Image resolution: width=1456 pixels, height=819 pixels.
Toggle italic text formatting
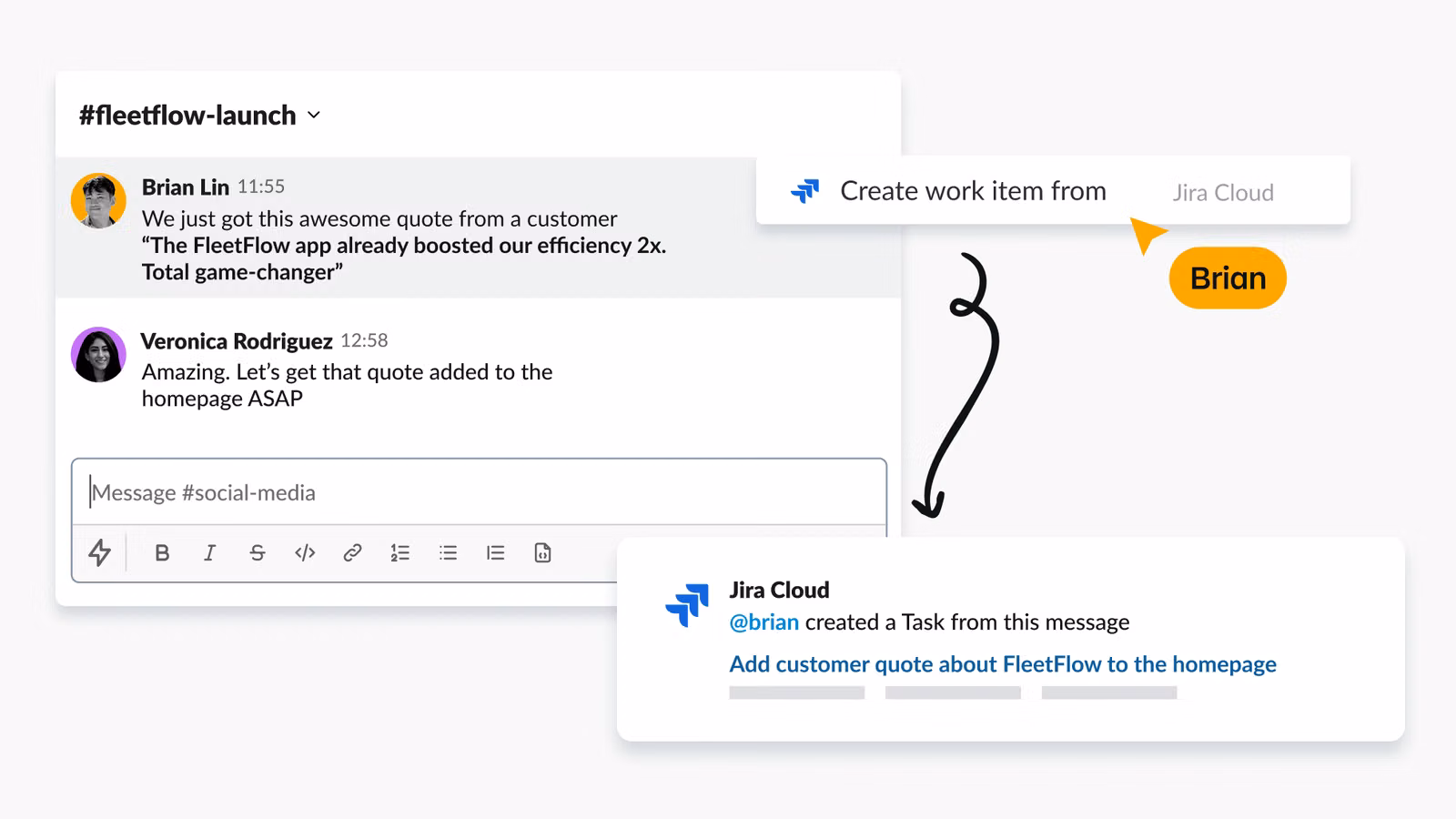point(209,552)
